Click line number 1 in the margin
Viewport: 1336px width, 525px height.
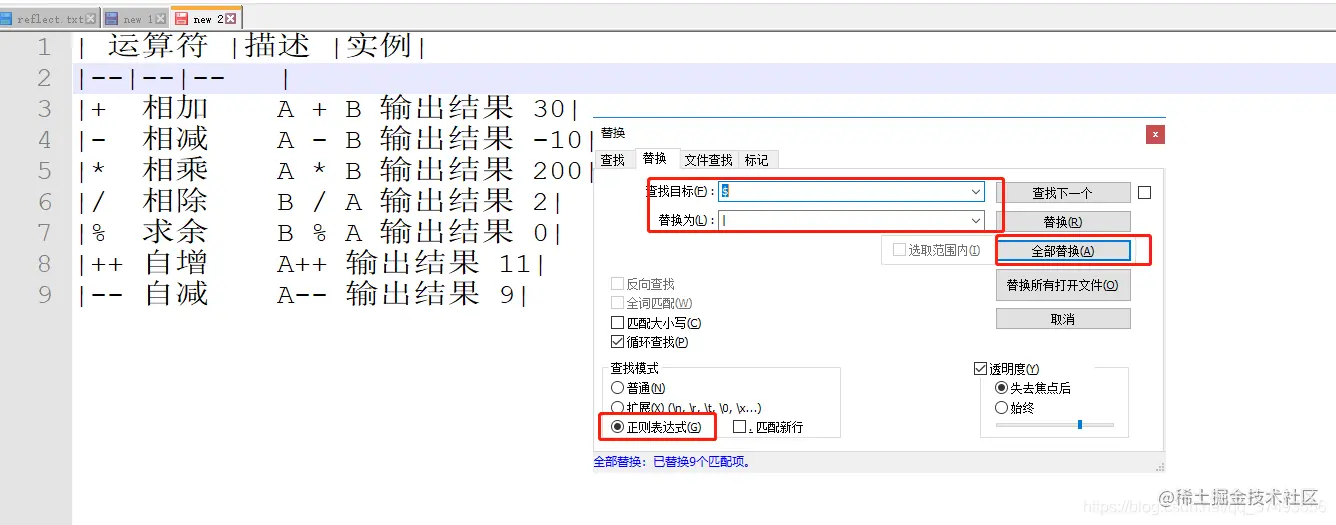coord(43,47)
